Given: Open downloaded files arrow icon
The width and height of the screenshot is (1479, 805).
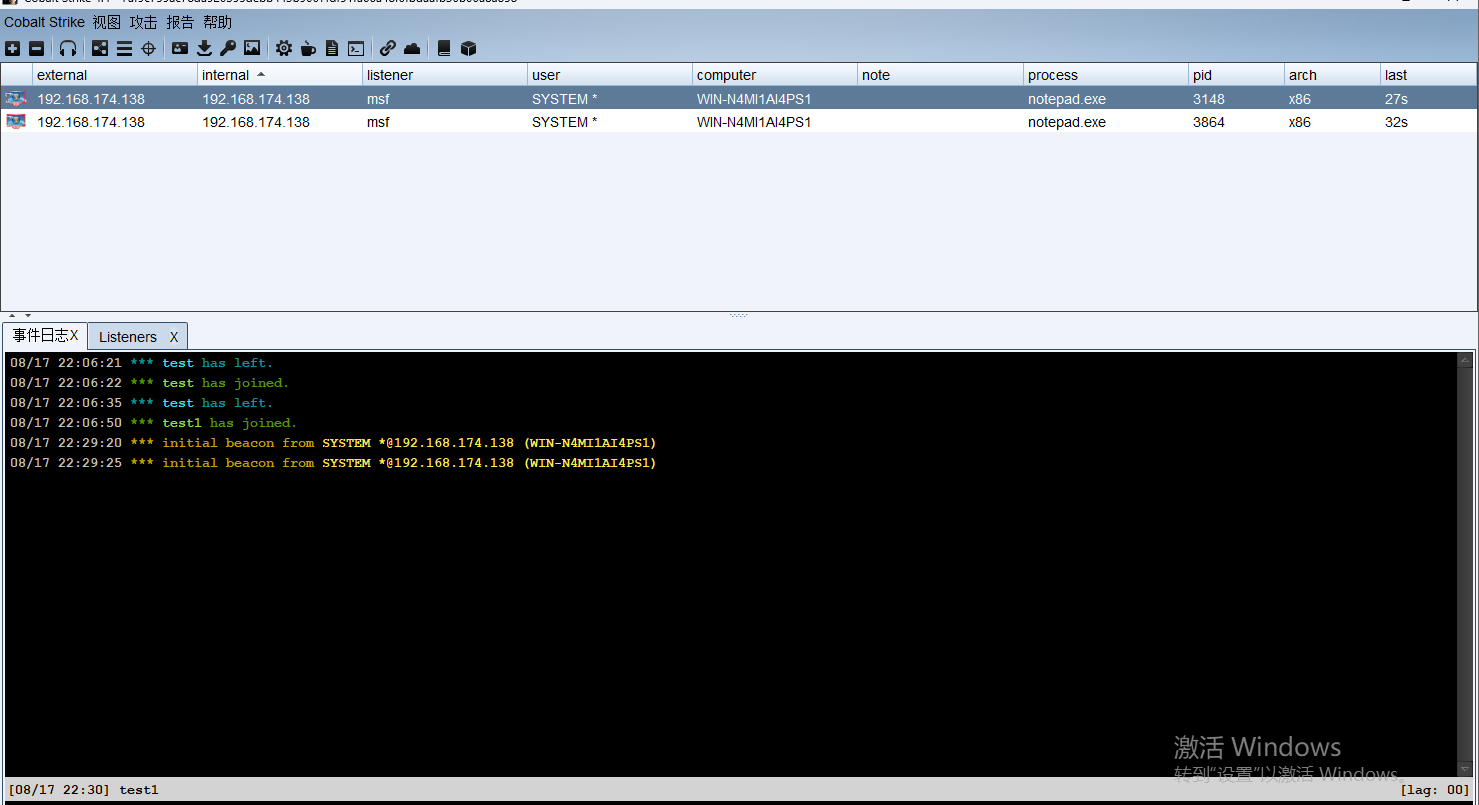Looking at the screenshot, I should pos(204,48).
